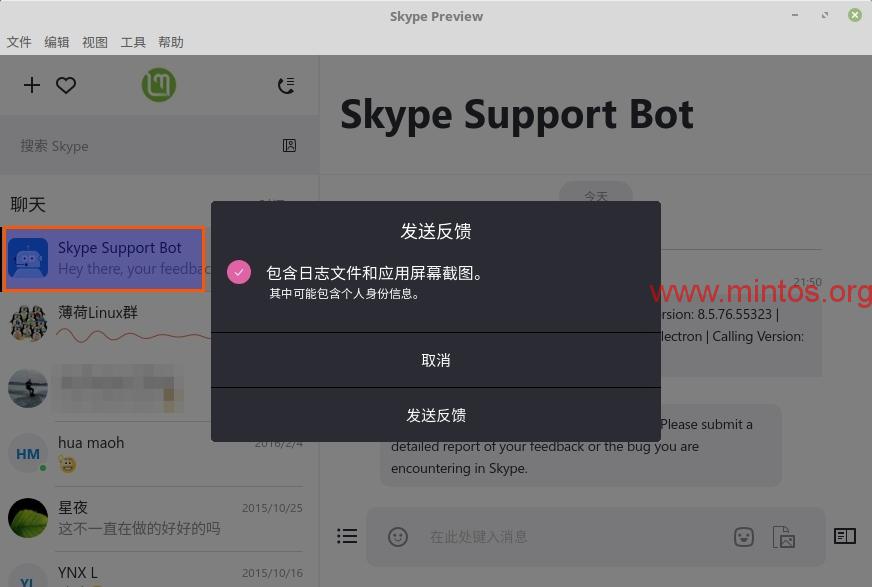Open the list menu icon left of message box

pyautogui.click(x=347, y=537)
